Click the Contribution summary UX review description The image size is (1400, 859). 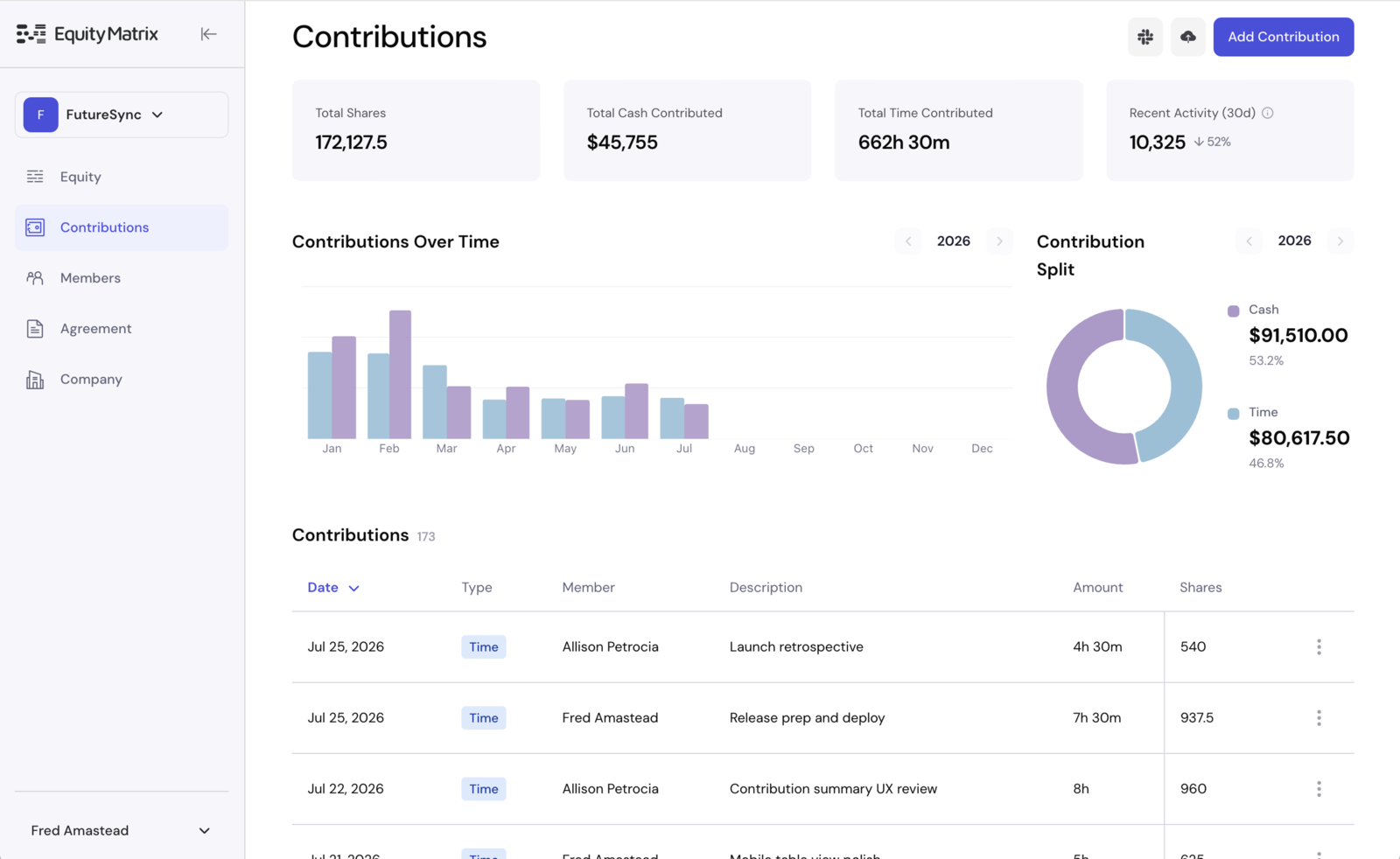[834, 789]
